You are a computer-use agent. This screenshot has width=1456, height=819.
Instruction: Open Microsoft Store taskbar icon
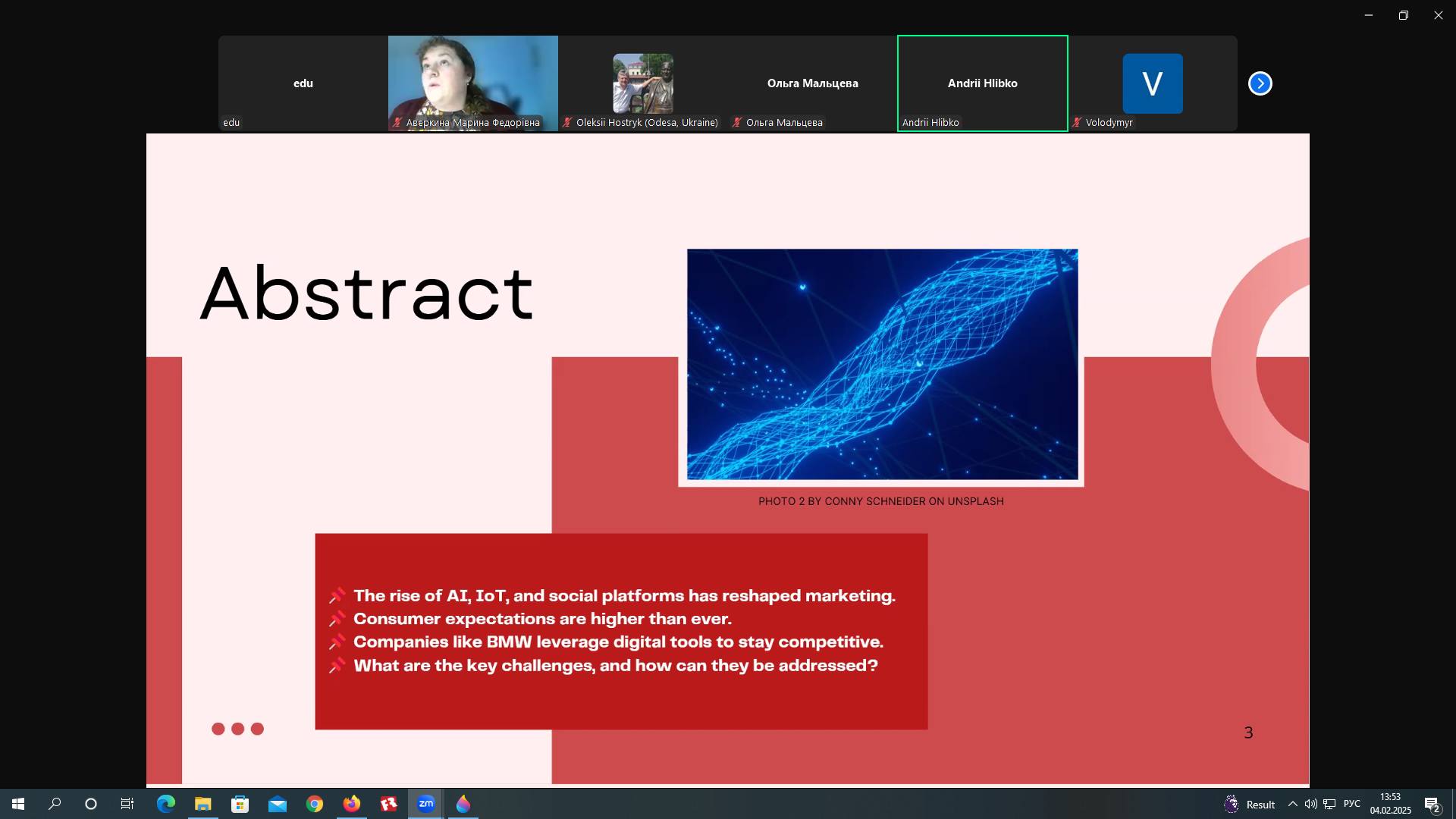coord(240,804)
